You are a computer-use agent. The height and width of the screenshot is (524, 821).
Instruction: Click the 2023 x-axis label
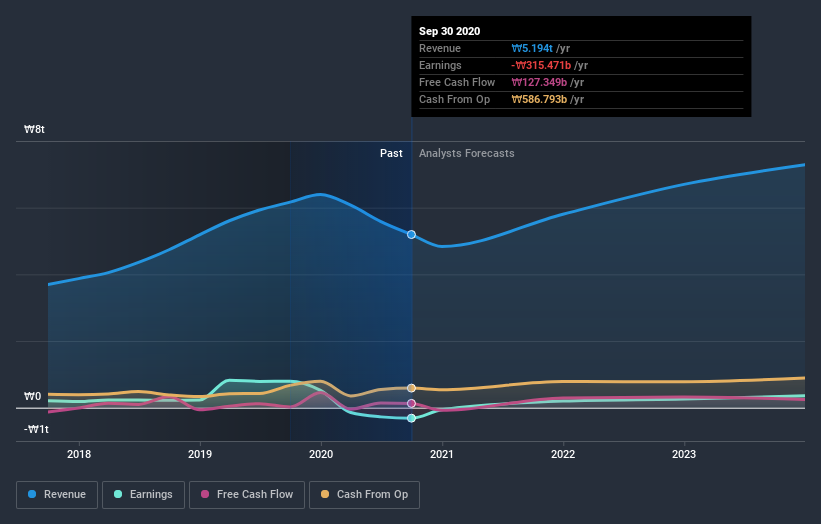684,454
